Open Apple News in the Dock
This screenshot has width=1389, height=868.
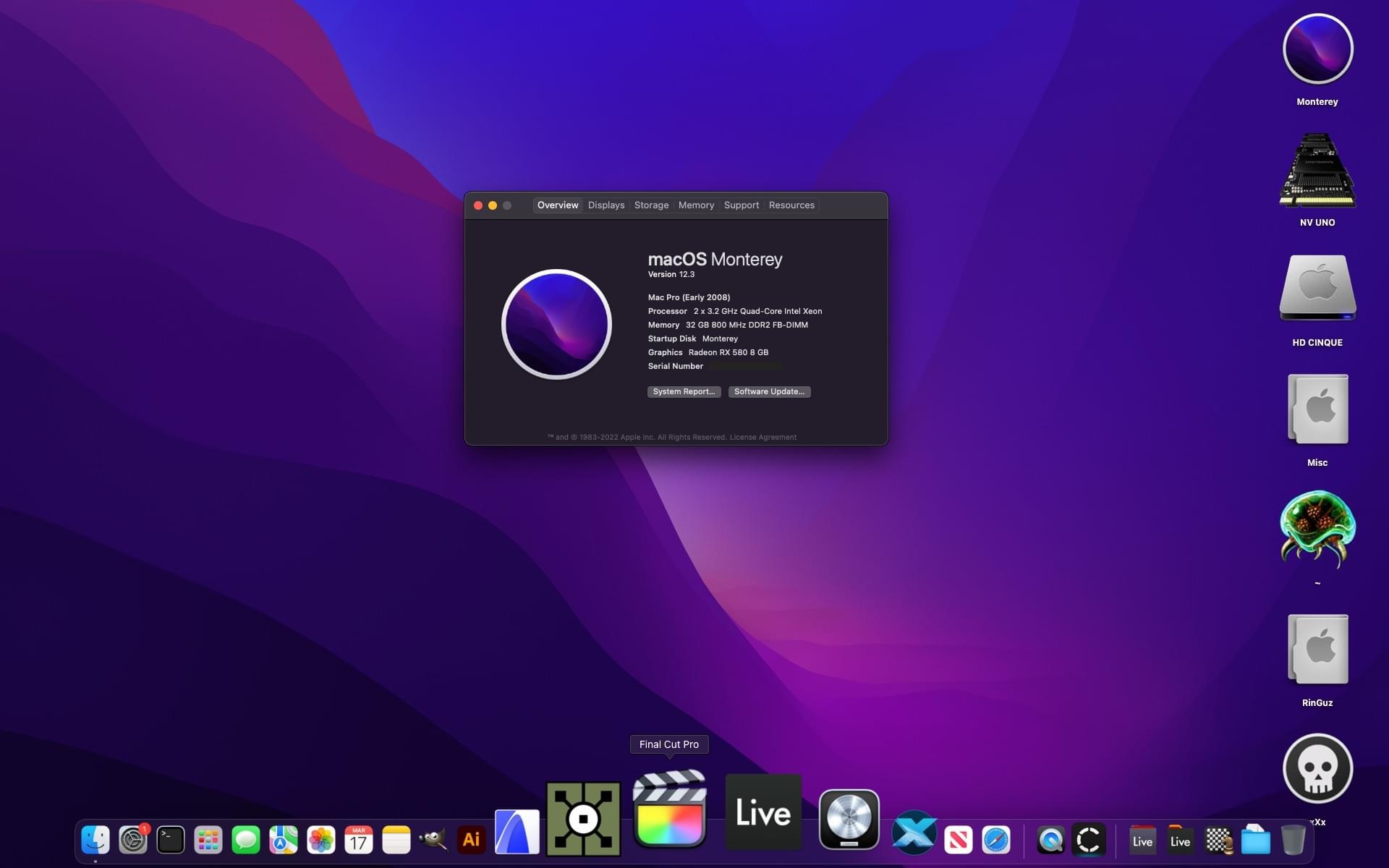tap(959, 840)
